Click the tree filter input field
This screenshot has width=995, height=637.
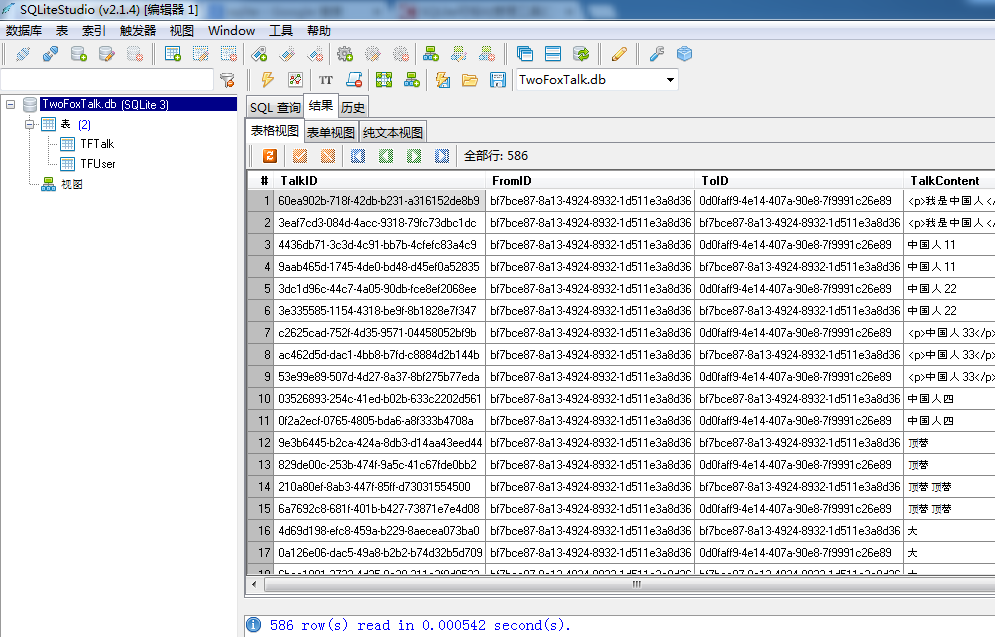click(x=107, y=80)
